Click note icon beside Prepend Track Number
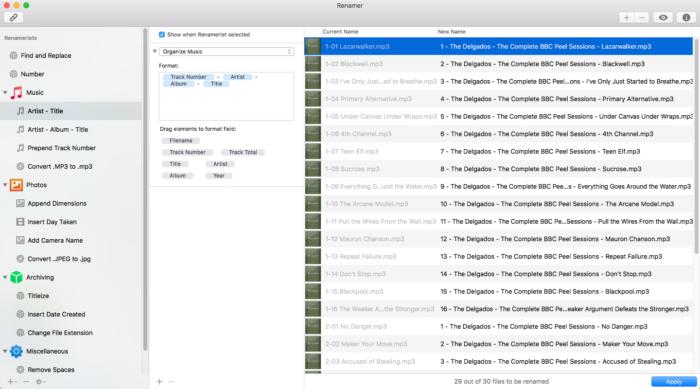700x389 pixels. point(21,147)
